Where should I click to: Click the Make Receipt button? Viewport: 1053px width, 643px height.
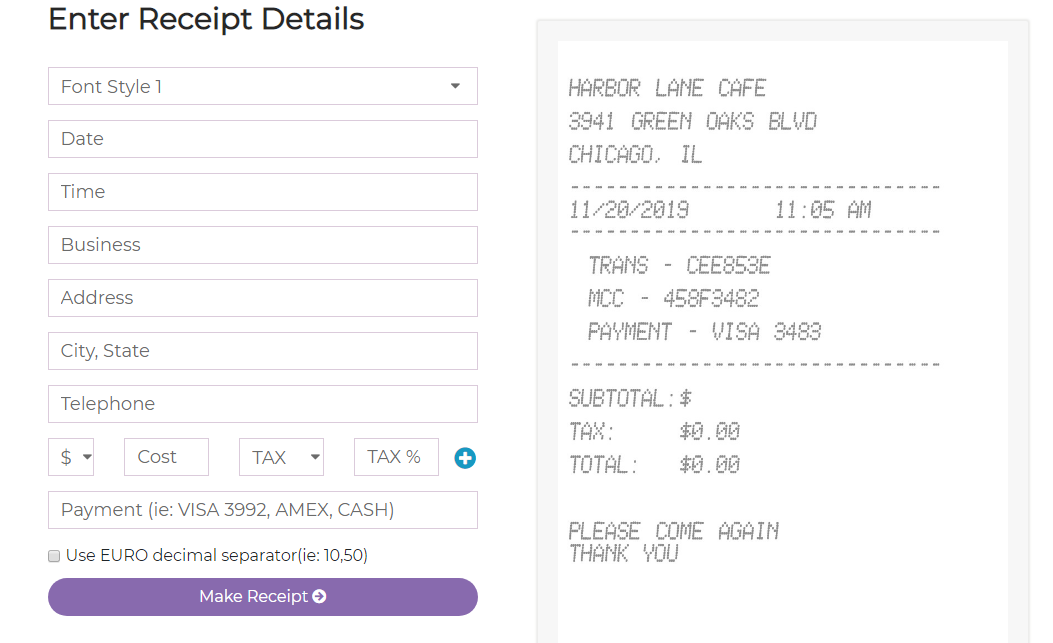click(263, 597)
